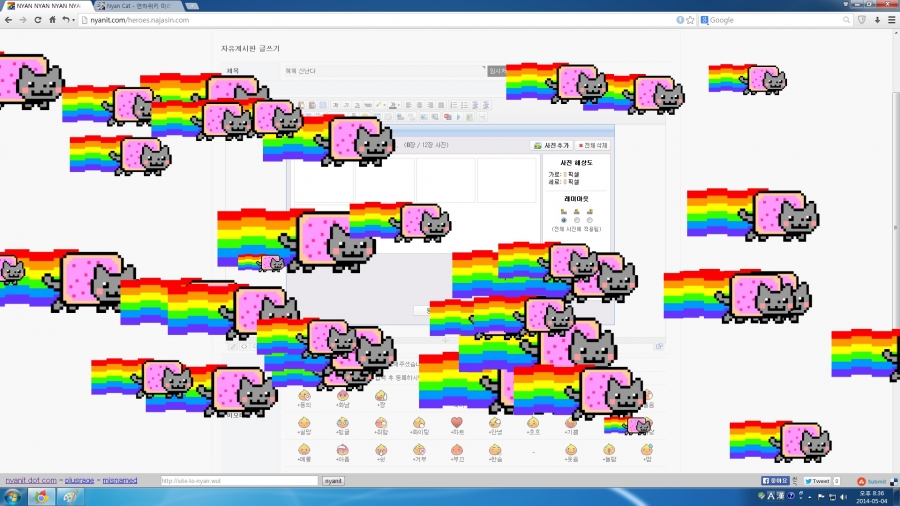Justify text in the editor toolbar
This screenshot has height=506, width=900.
pyautogui.click(x=441, y=105)
